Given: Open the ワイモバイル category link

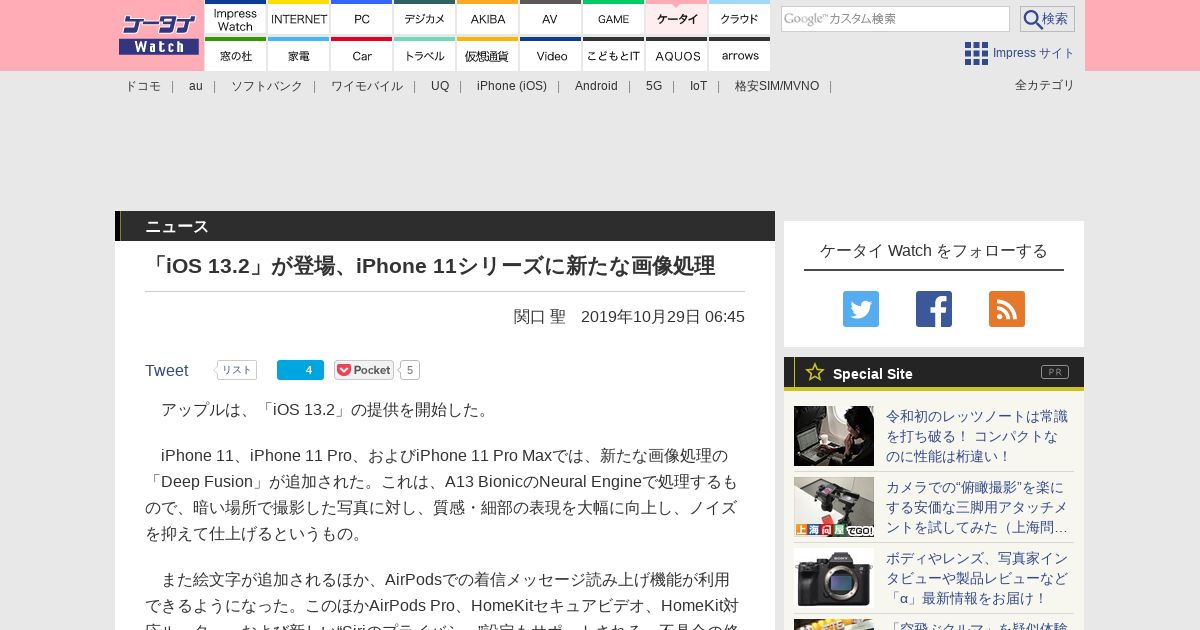Looking at the screenshot, I should pyautogui.click(x=367, y=86).
